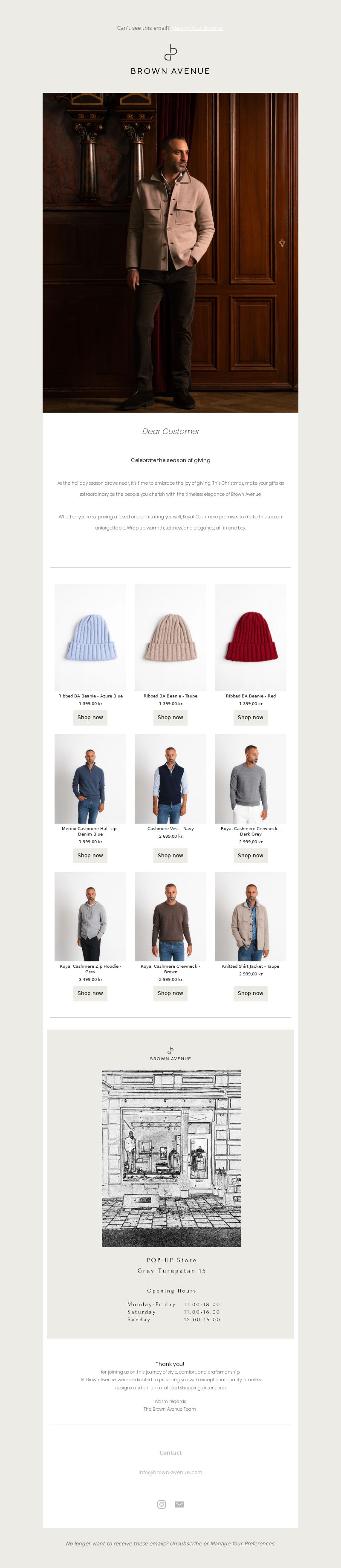Open the Manage Your Preferences link
The image size is (341, 1568).
[x=243, y=1543]
